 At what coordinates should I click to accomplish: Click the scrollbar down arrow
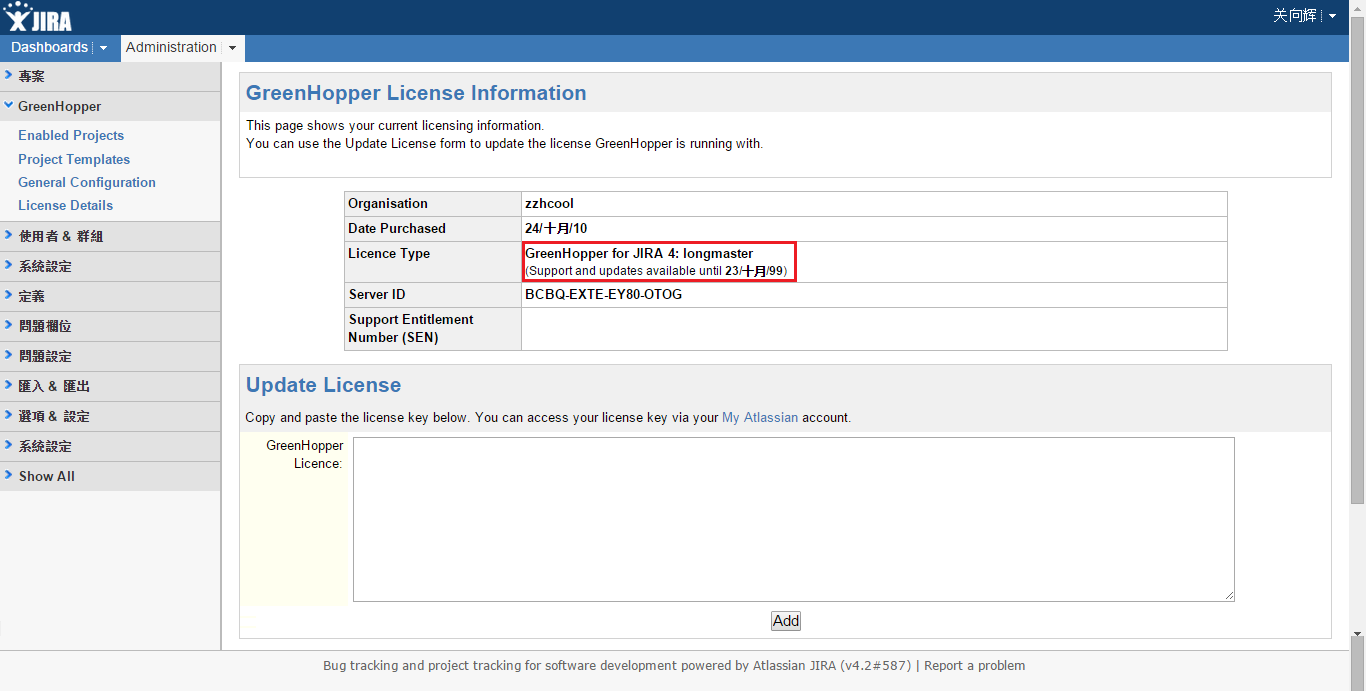tap(1358, 634)
